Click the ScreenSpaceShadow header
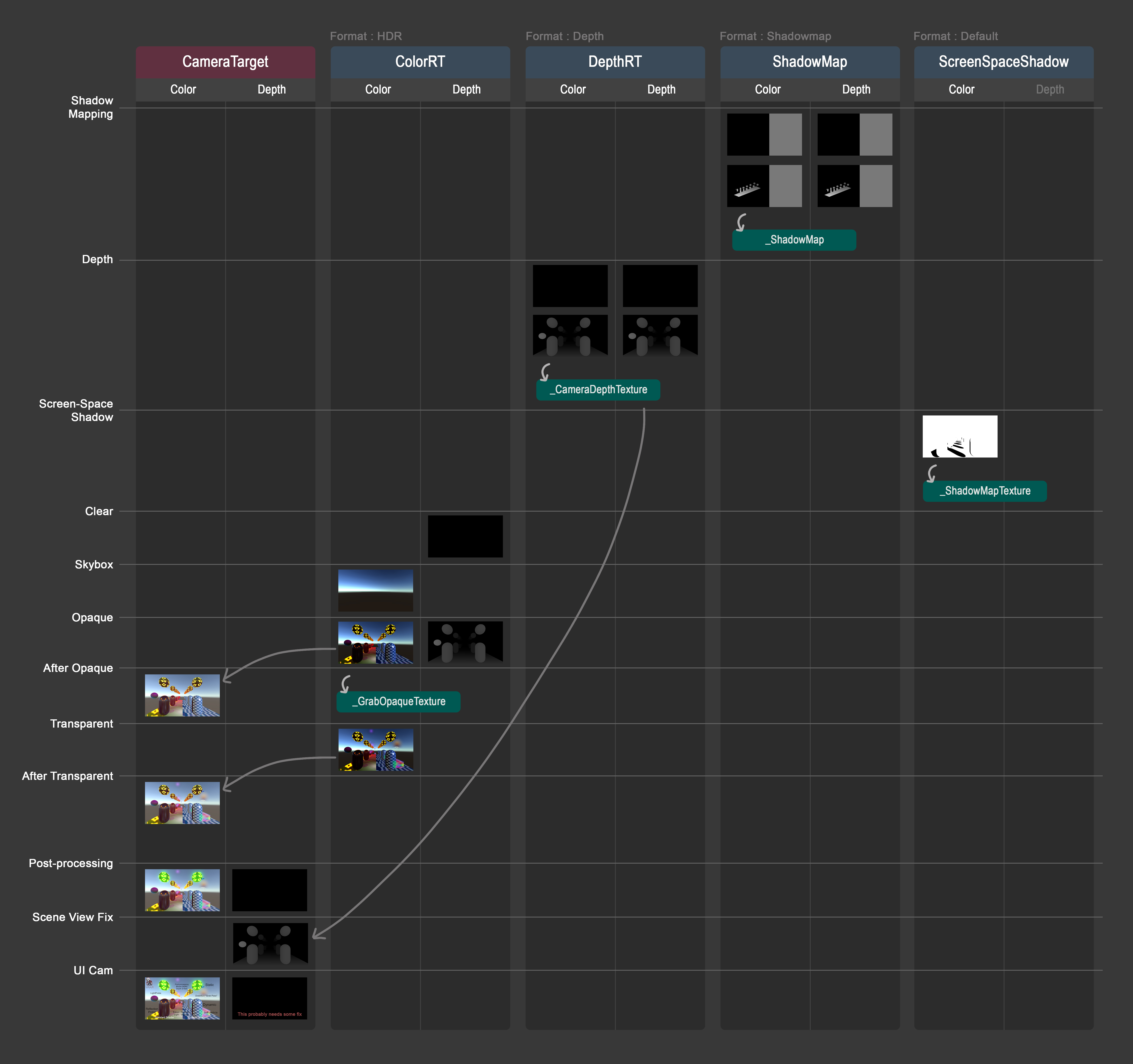The width and height of the screenshot is (1133, 1064). (1003, 61)
